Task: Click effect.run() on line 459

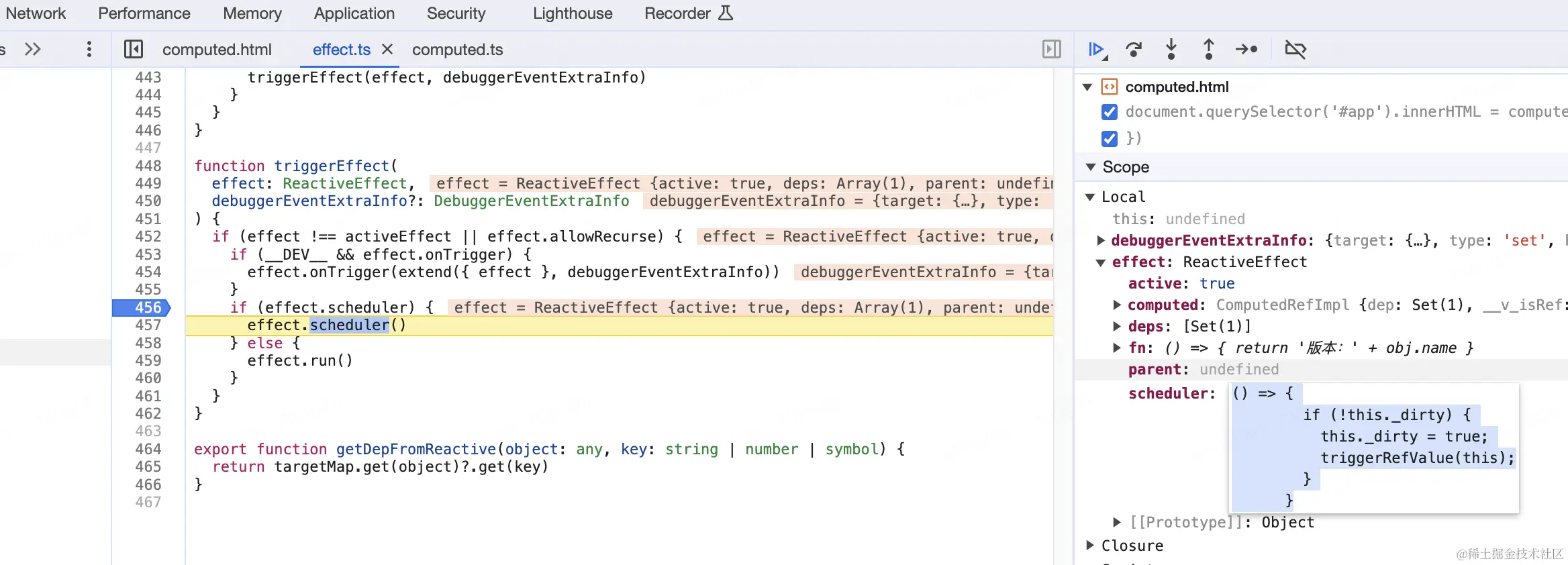Action: click(x=300, y=361)
